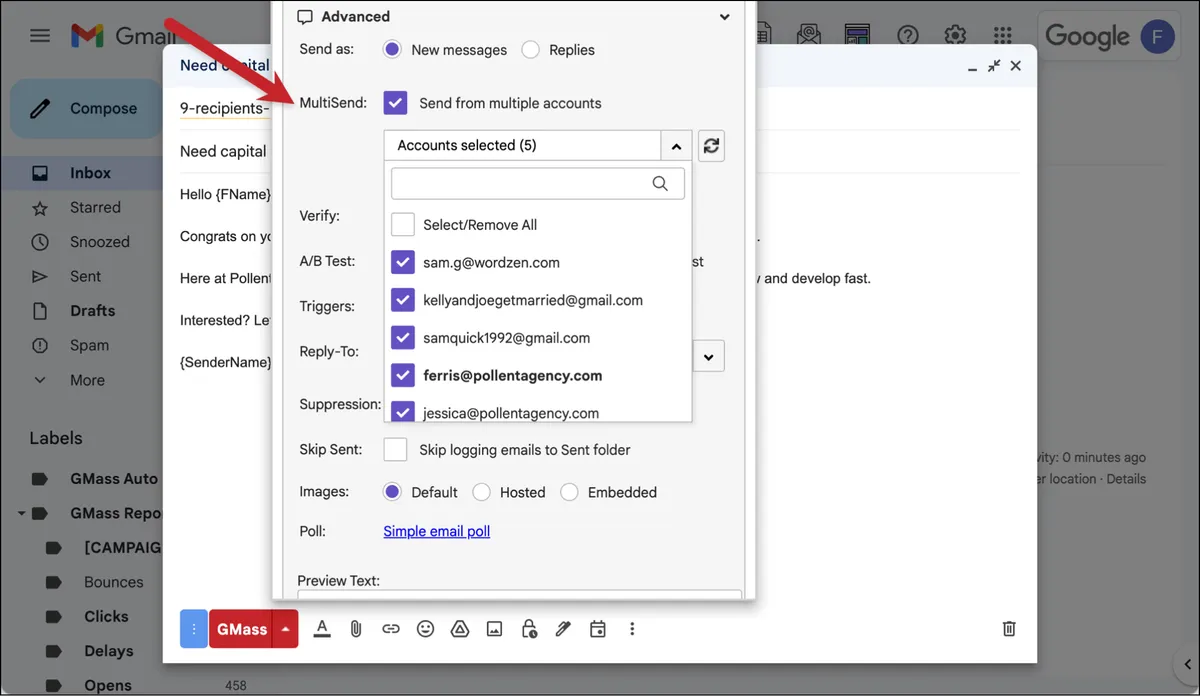Image resolution: width=1200 pixels, height=696 pixels.
Task: Open the emoji picker icon
Action: tap(426, 629)
